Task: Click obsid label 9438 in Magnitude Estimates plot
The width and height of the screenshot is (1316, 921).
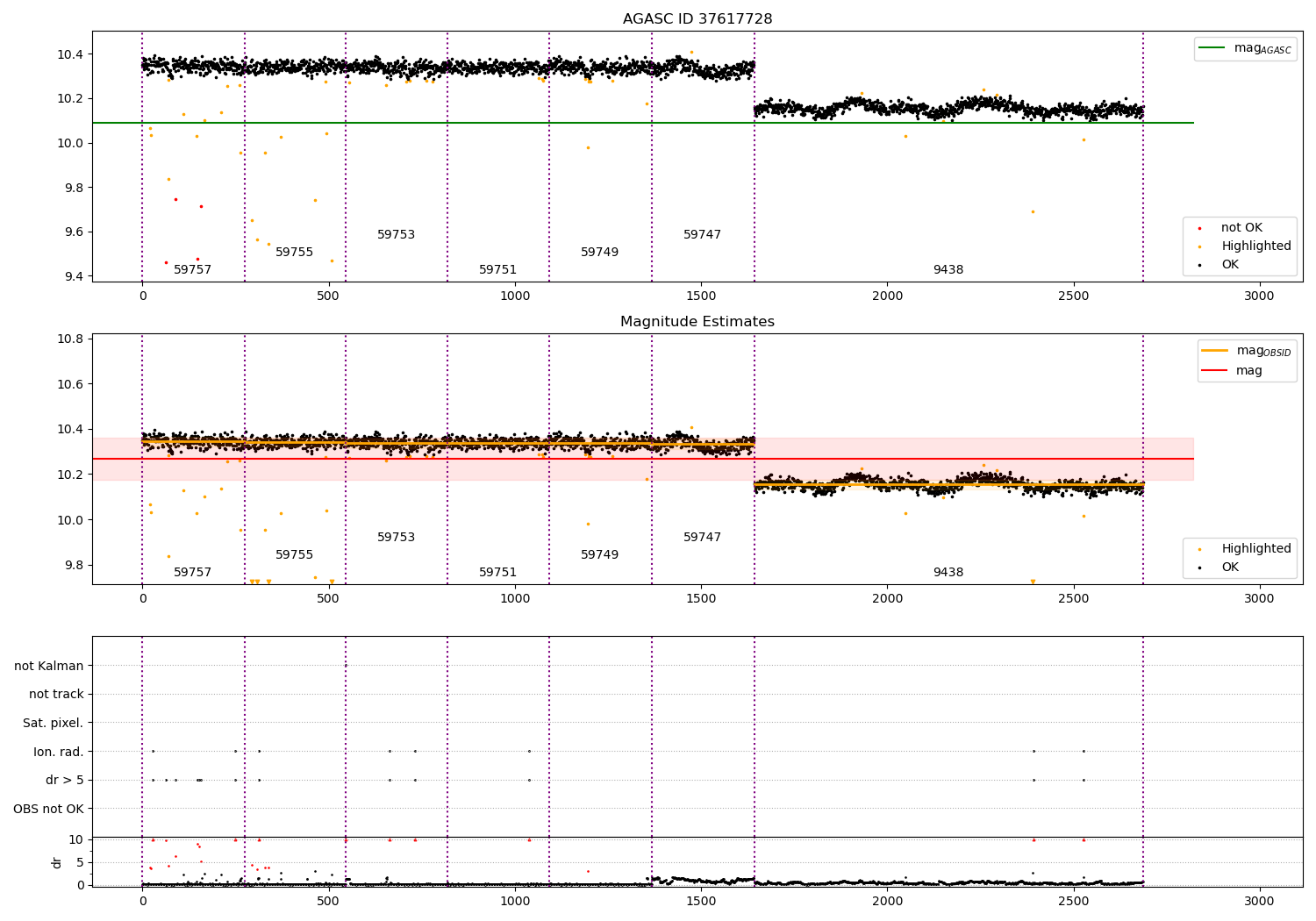Action: (x=948, y=573)
